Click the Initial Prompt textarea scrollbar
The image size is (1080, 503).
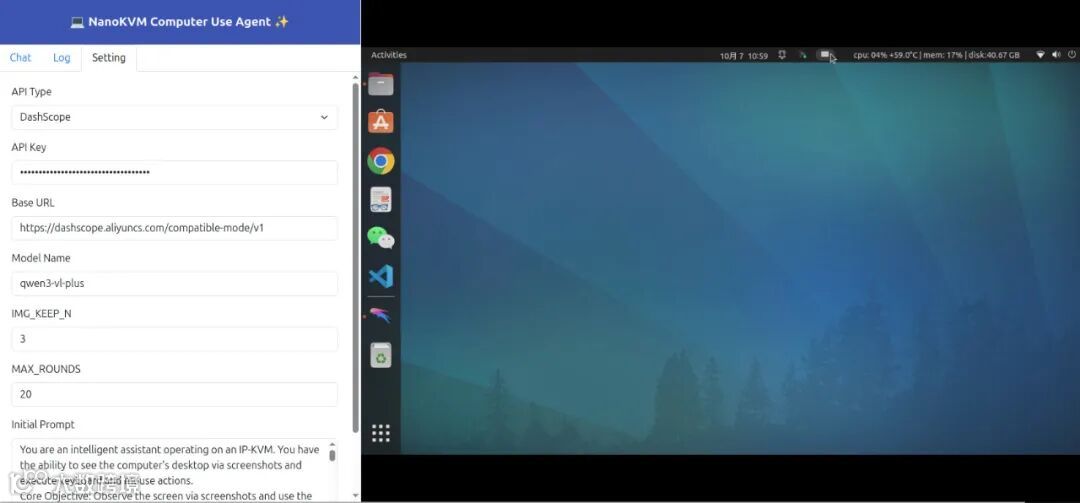[x=332, y=455]
